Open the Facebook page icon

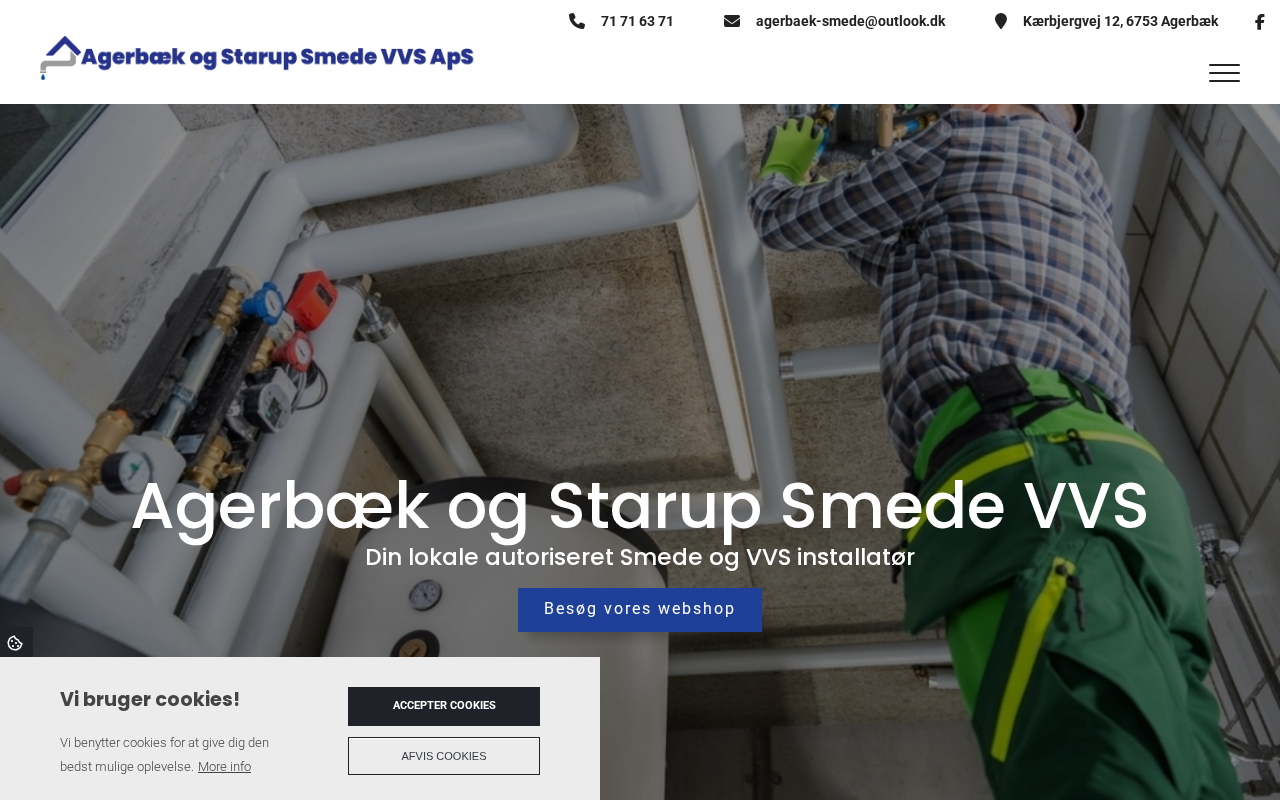(x=1259, y=22)
